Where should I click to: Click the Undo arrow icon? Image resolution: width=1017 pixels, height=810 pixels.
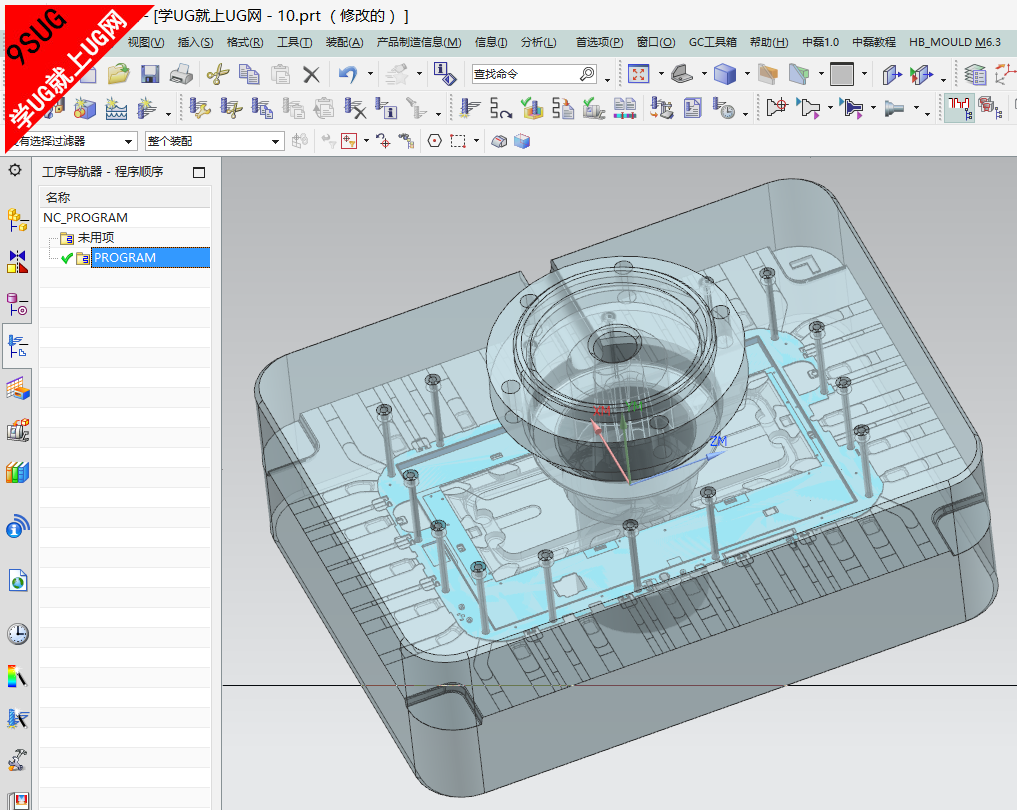pyautogui.click(x=348, y=74)
